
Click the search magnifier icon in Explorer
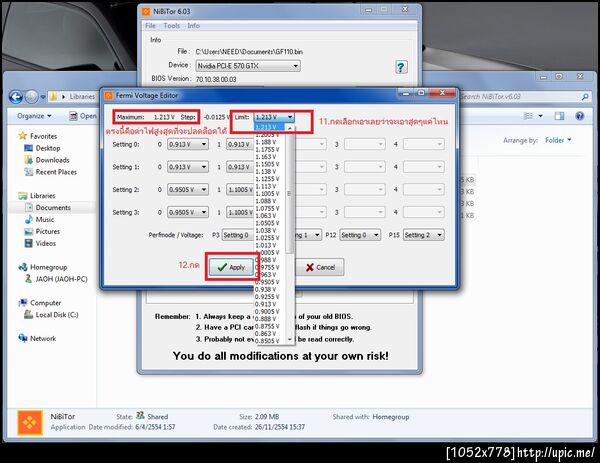pos(585,97)
